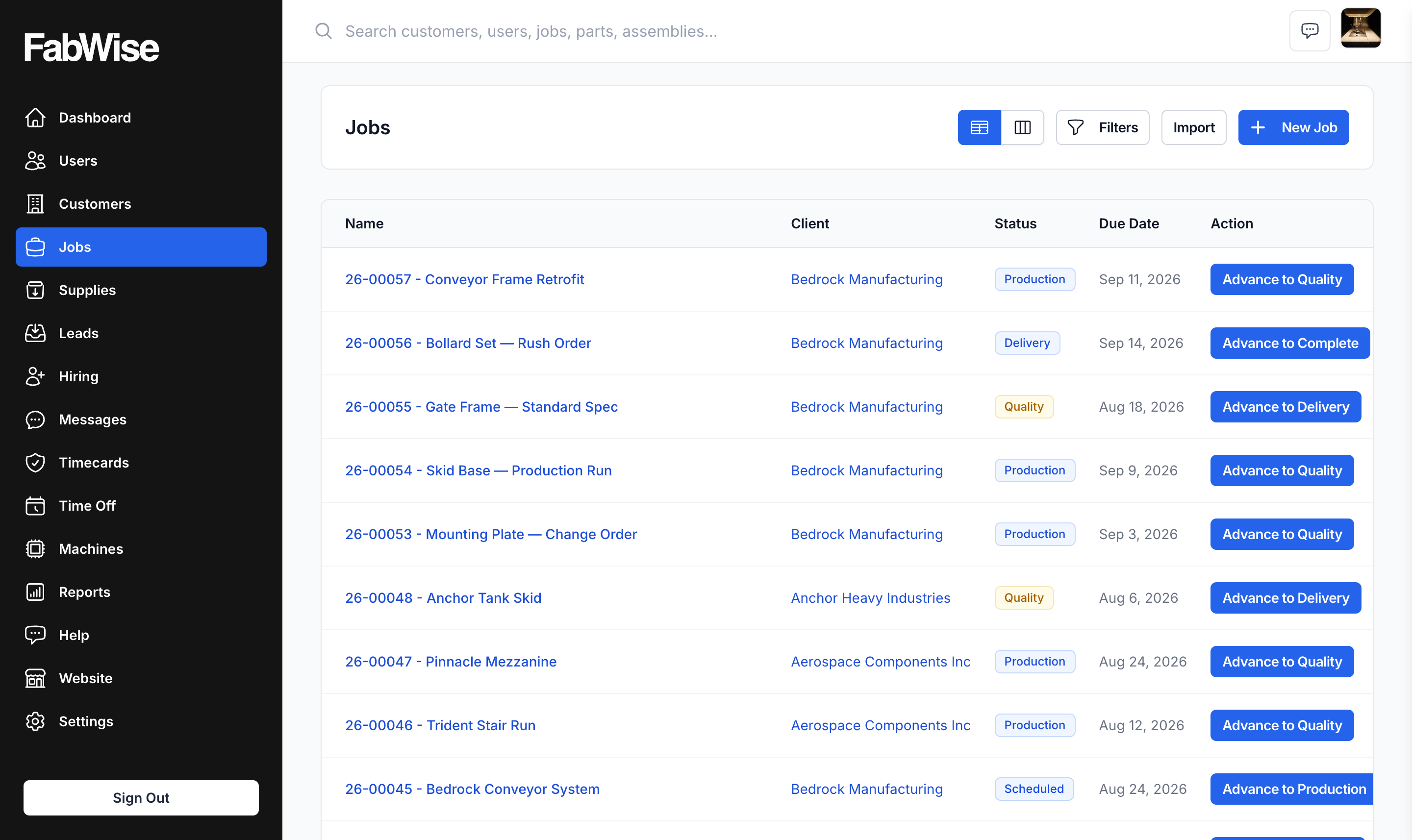The width and height of the screenshot is (1412, 840).
Task: Navigate to Timecards
Action: (141, 463)
